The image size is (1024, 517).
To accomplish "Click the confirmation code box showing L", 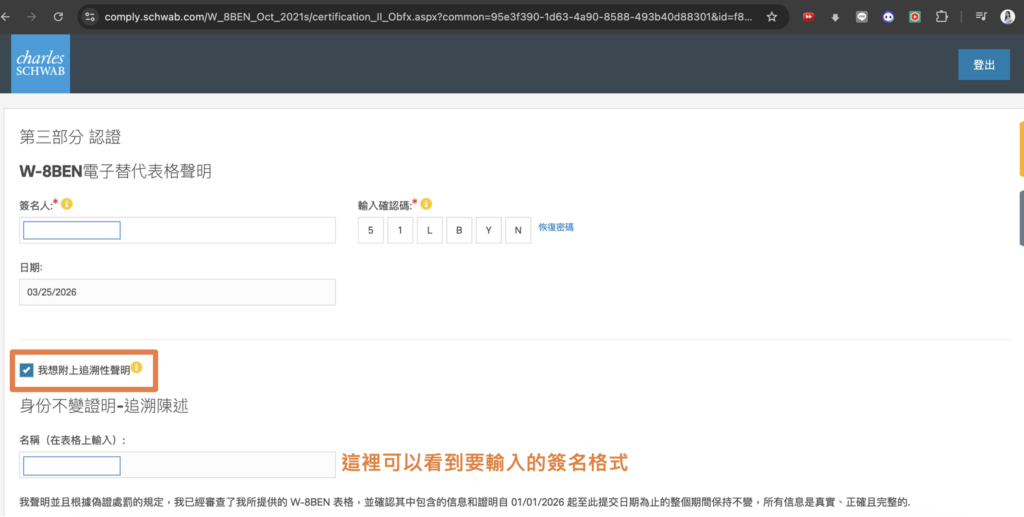I will (429, 230).
